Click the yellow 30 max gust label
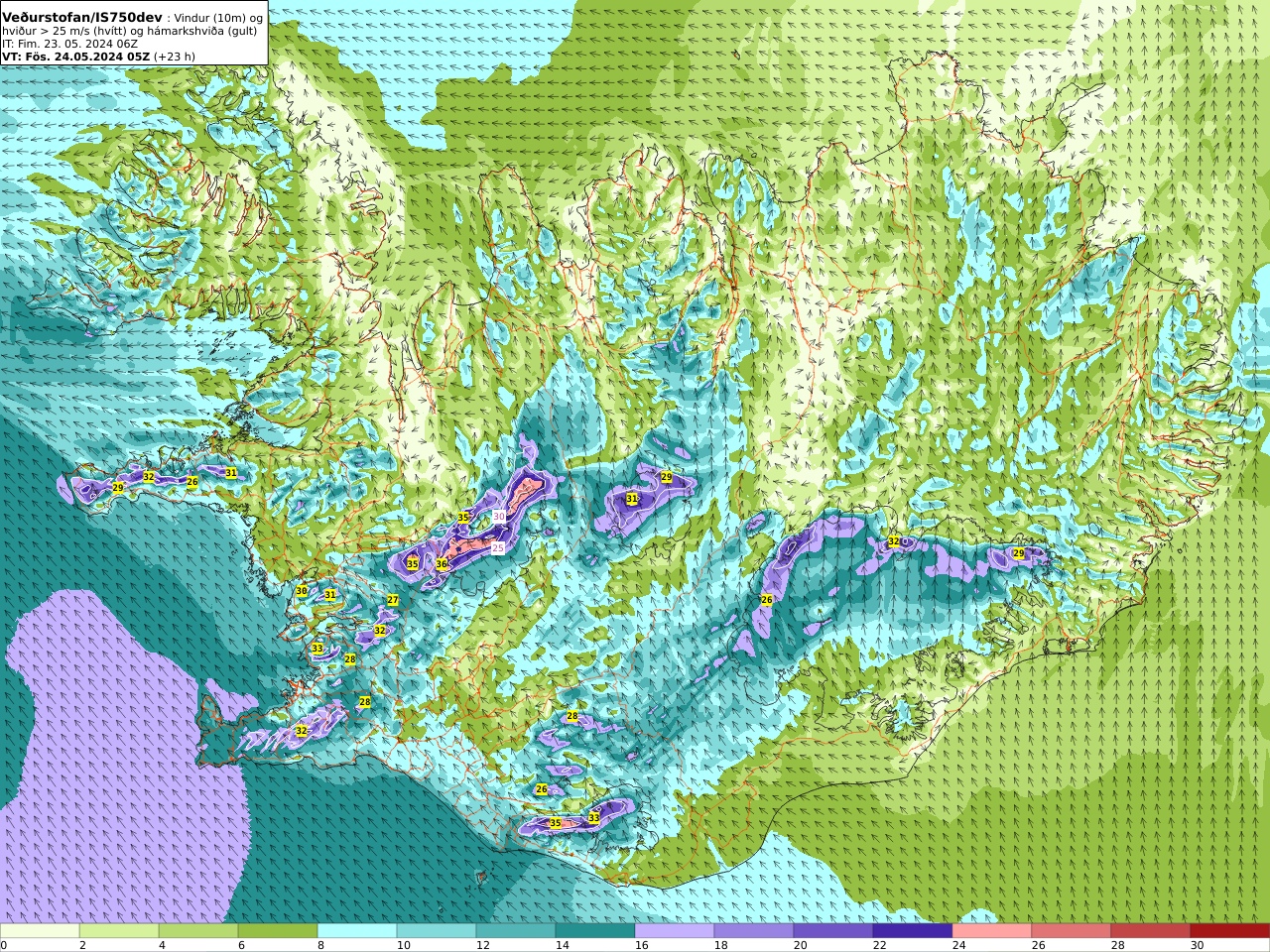This screenshot has width=1270, height=952. pos(302,591)
